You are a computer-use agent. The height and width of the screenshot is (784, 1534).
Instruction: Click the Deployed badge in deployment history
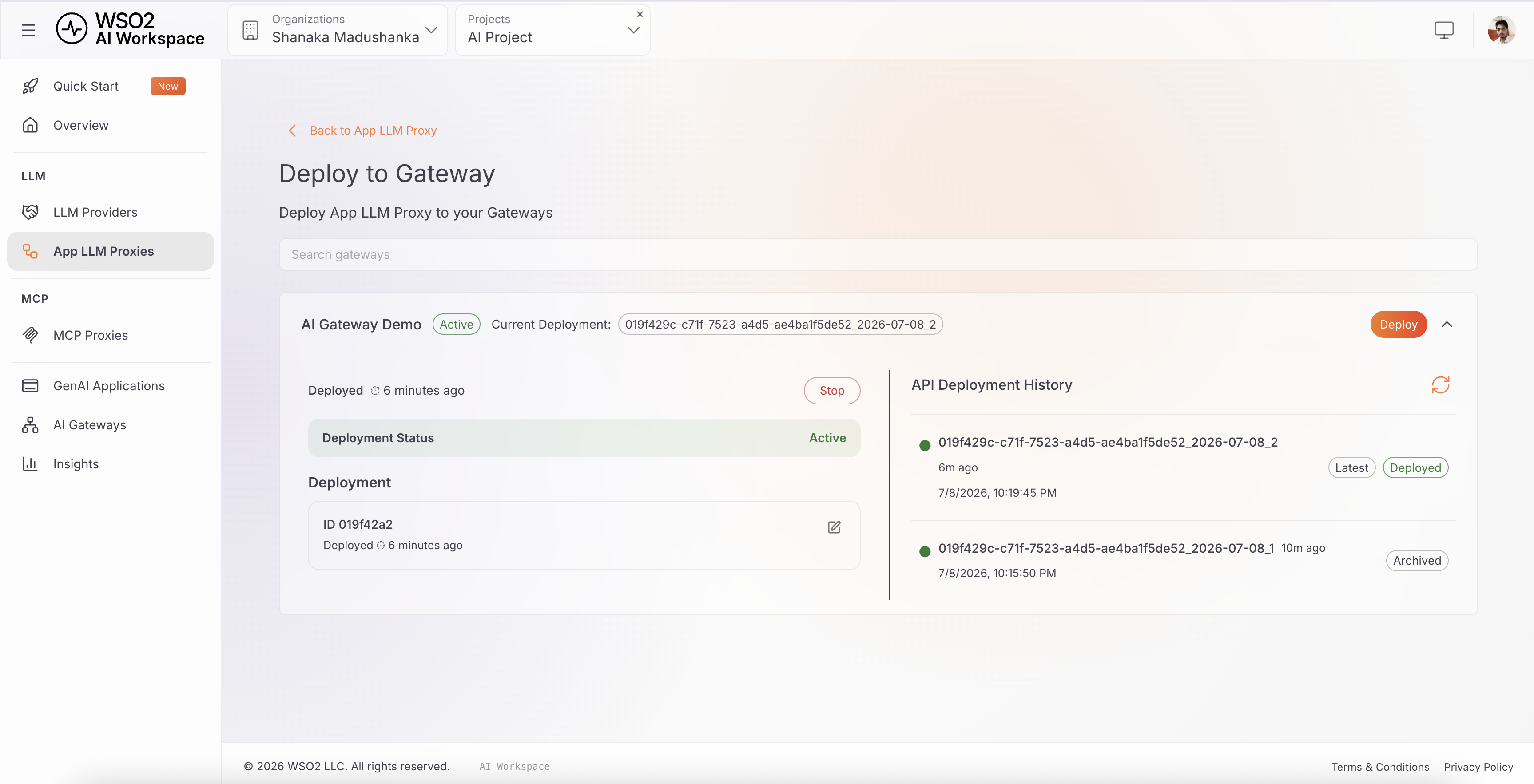point(1415,468)
